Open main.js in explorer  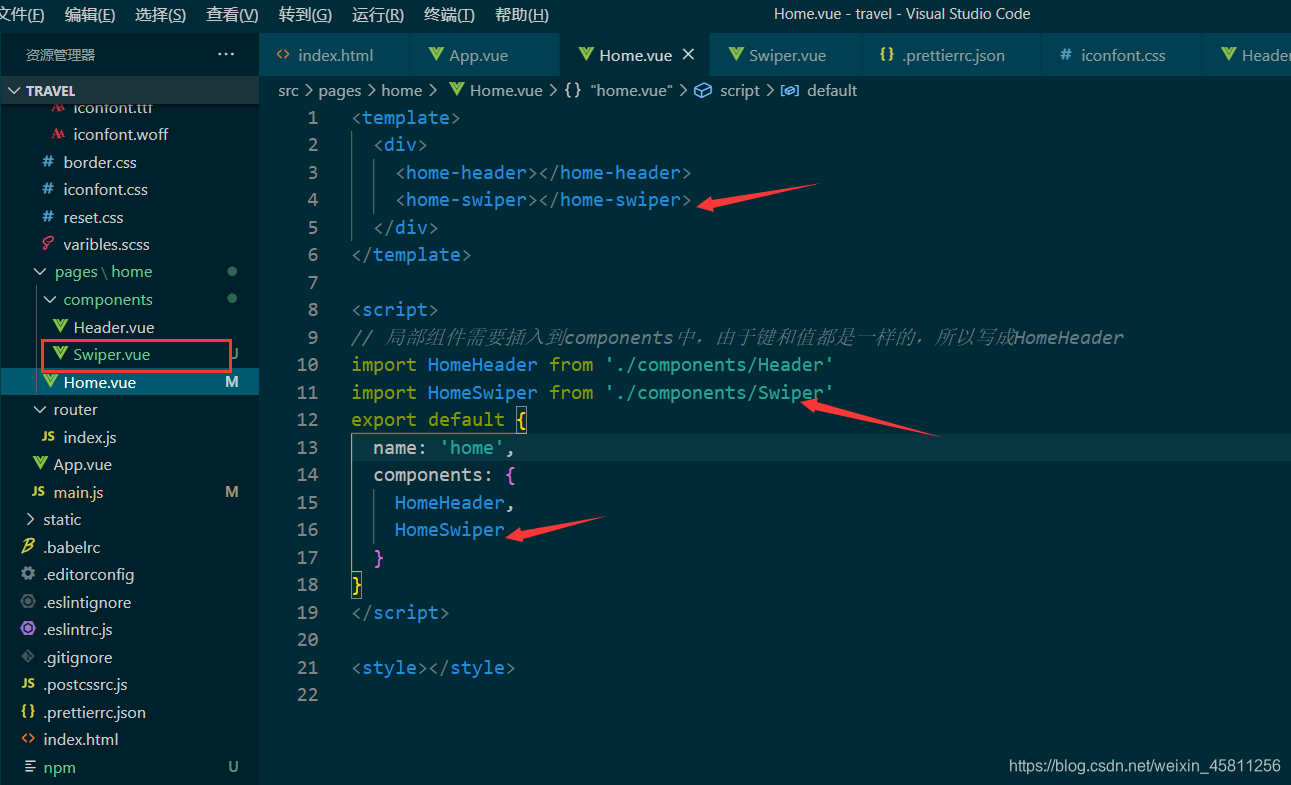click(78, 492)
